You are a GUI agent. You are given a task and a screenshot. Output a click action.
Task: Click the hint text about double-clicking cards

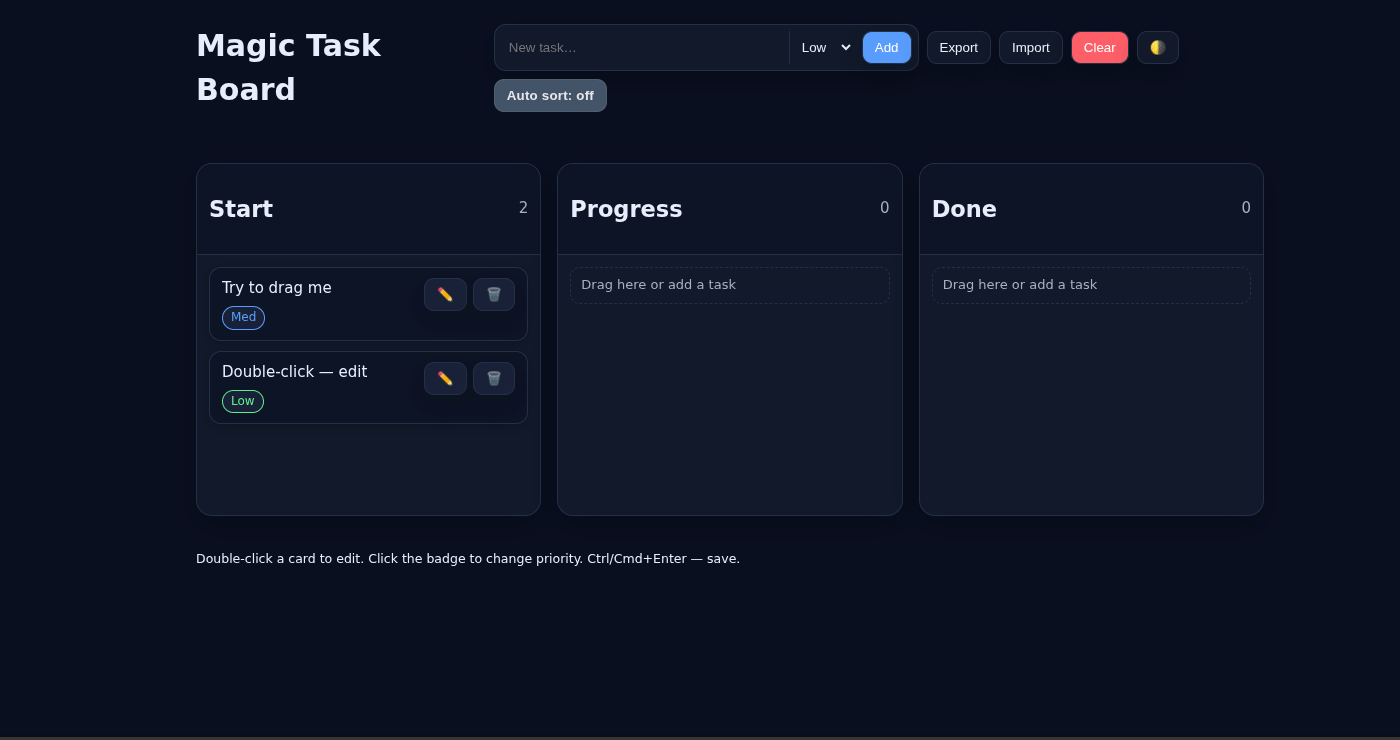[468, 559]
